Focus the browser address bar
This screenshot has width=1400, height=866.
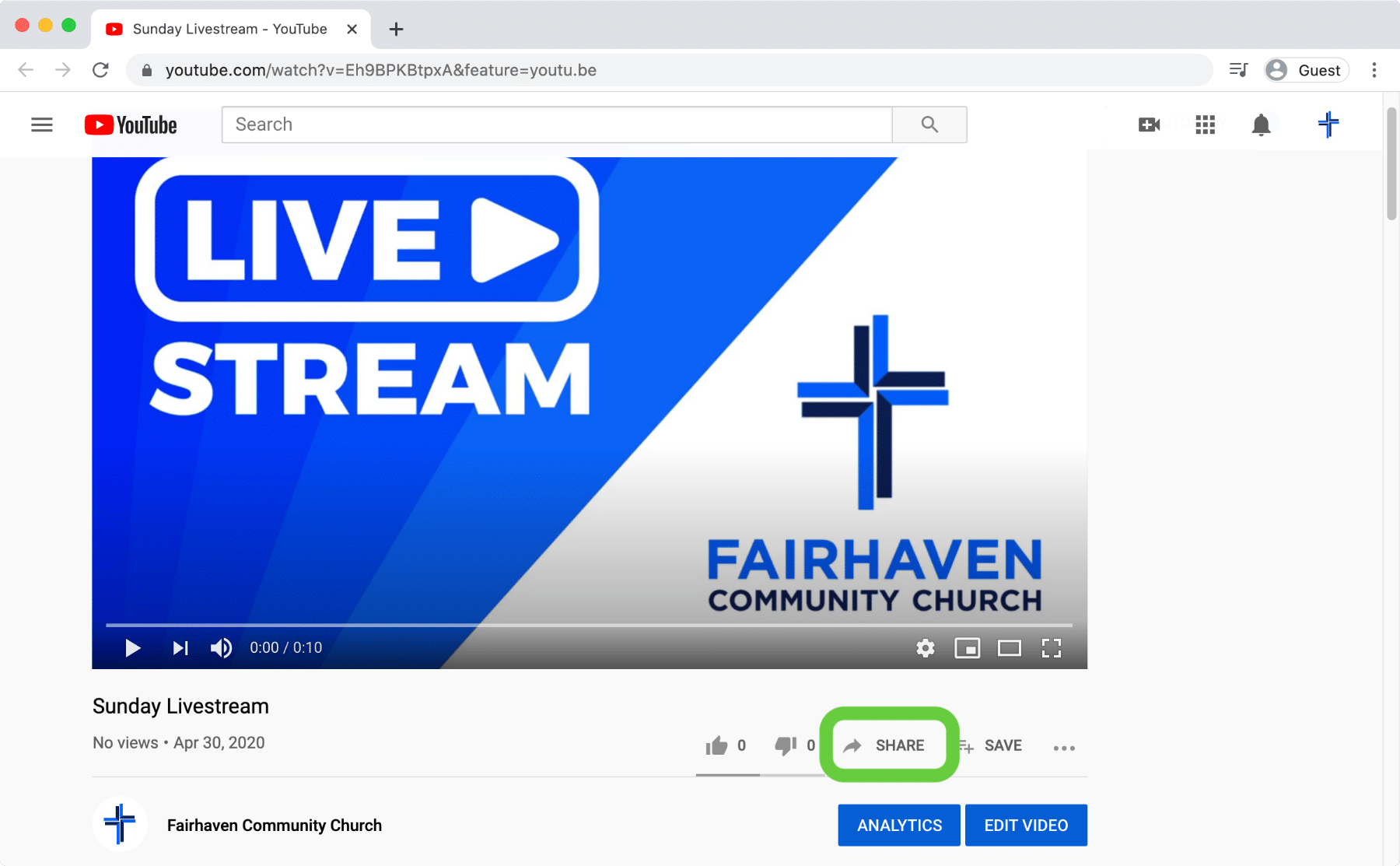(x=669, y=70)
